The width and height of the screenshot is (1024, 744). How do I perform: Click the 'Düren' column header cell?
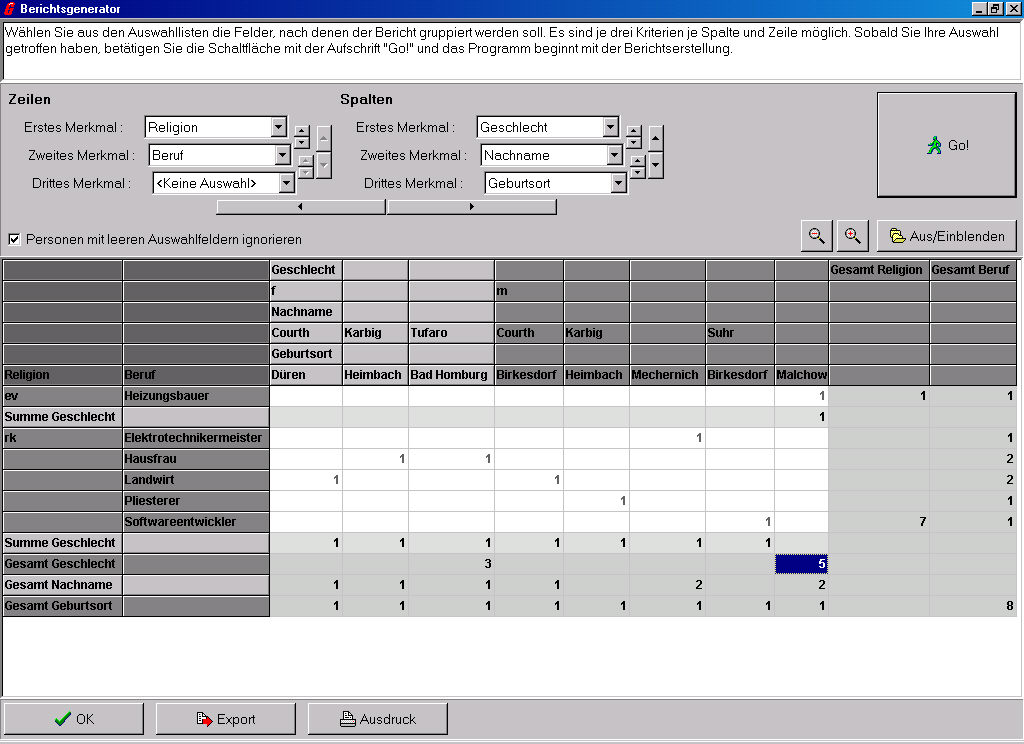[306, 375]
